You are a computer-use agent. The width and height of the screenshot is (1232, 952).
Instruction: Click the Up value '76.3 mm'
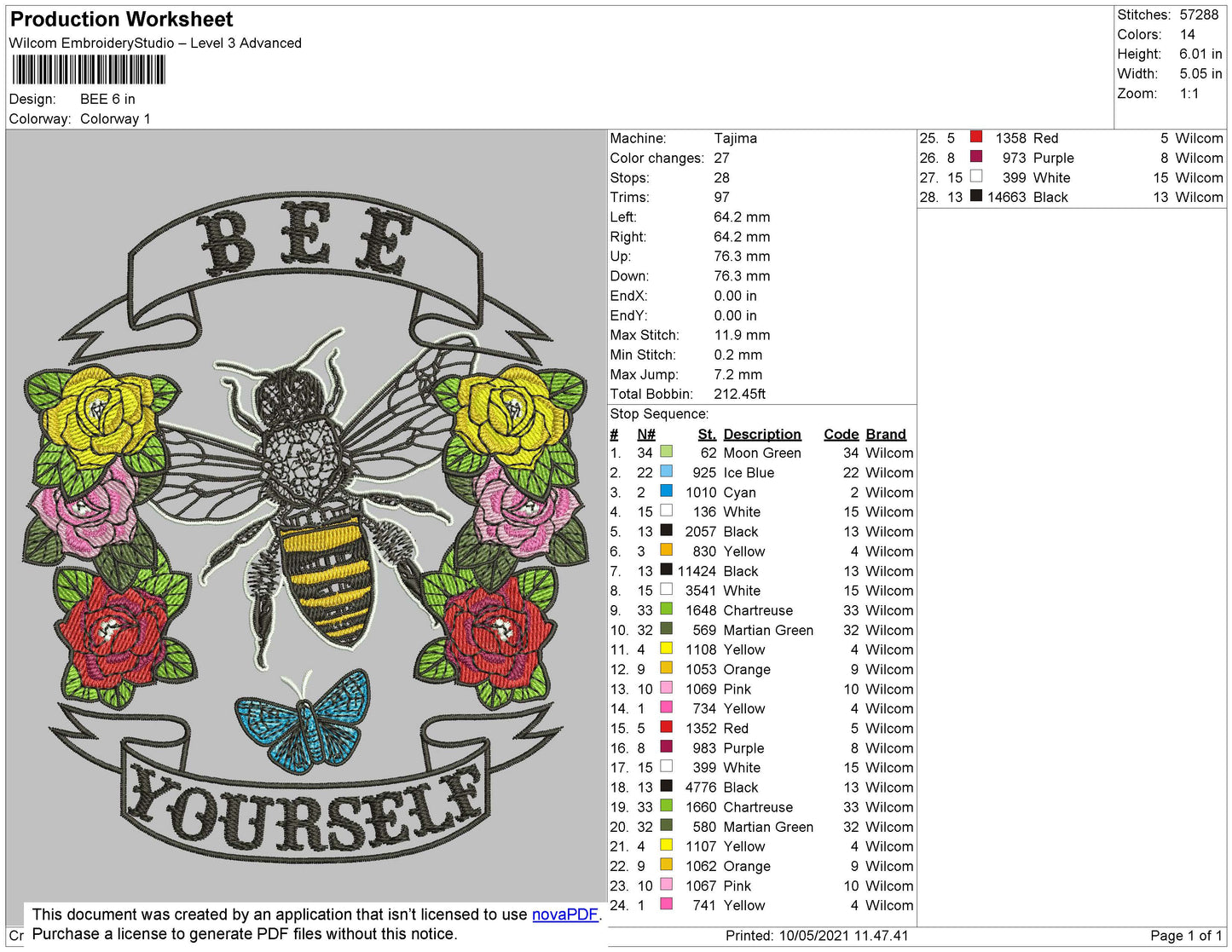coord(742,256)
